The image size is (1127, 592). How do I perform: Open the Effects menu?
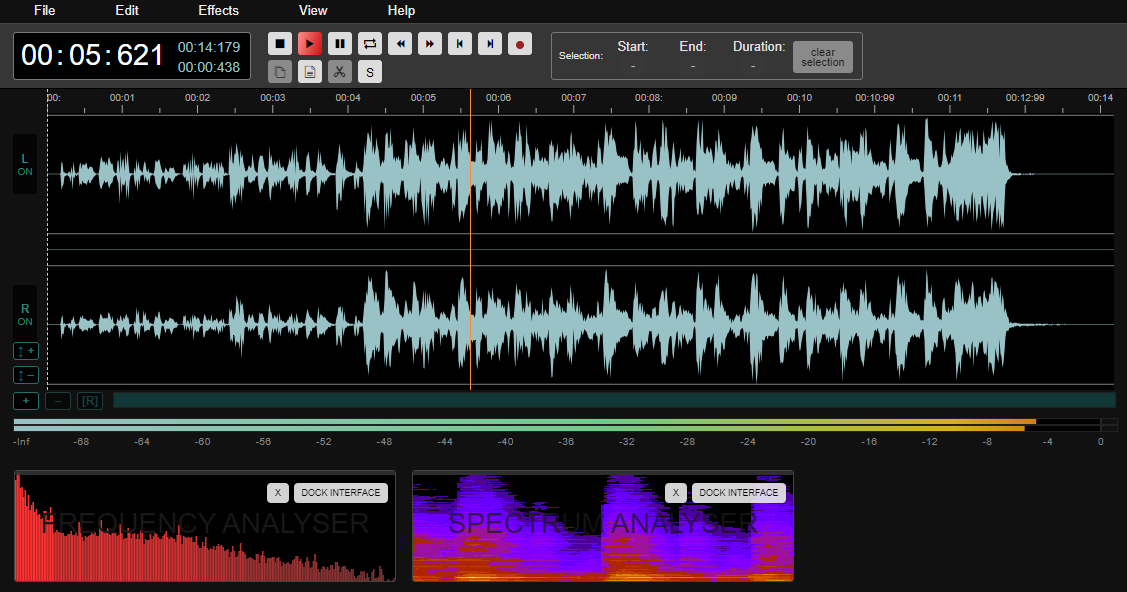click(218, 11)
